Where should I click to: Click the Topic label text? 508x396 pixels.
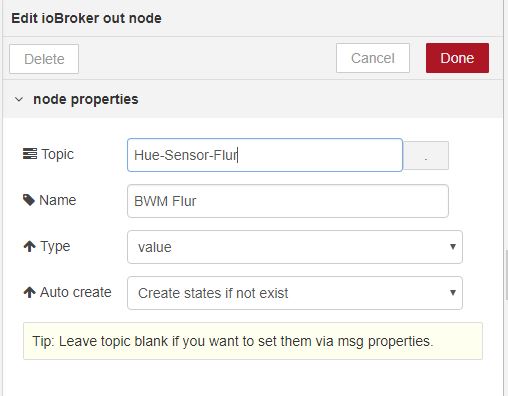[x=57, y=154]
